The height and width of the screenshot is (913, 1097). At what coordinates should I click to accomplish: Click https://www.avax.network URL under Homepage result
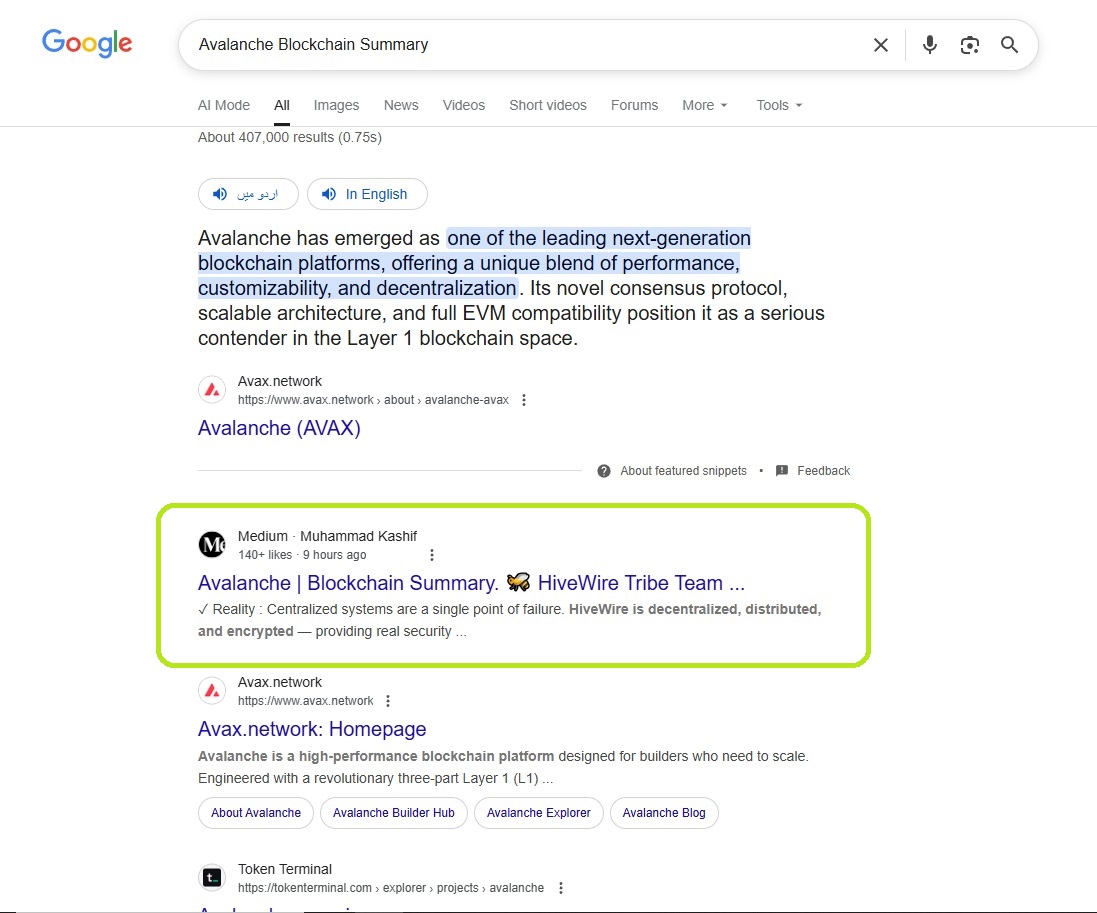point(306,701)
